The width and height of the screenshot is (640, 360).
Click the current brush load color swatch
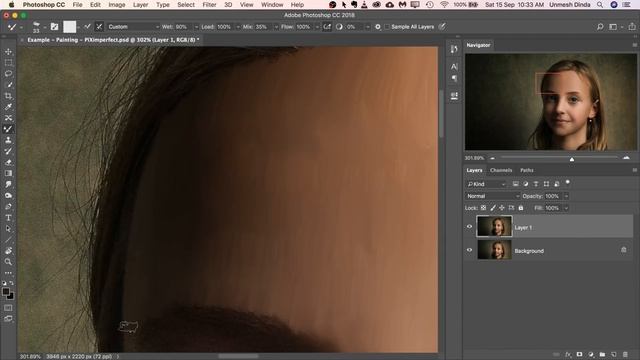click(69, 27)
